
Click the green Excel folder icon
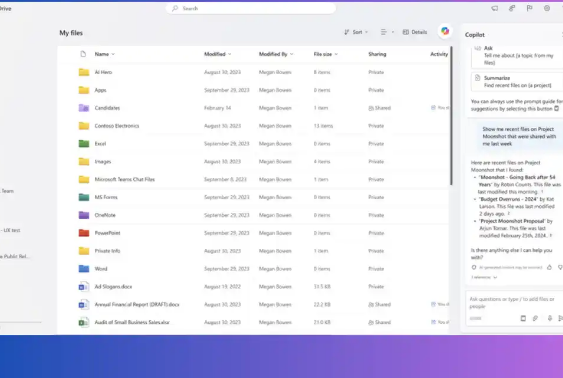[x=84, y=144]
